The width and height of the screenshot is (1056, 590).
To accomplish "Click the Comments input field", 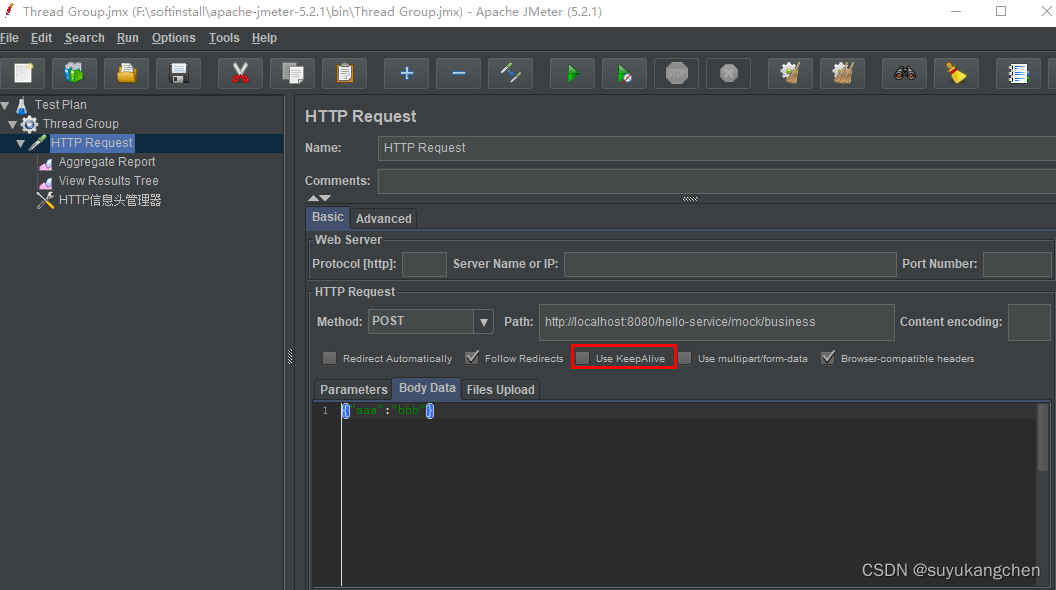I will [x=717, y=181].
